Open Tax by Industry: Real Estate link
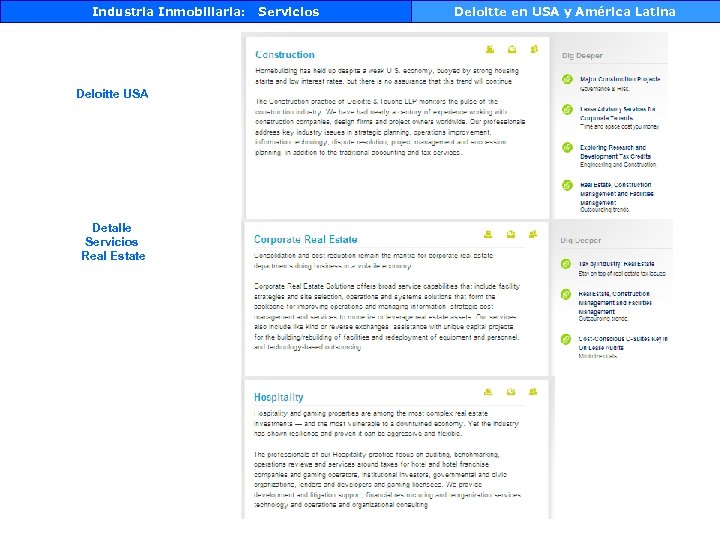Screen dimensions: 720x540 [x=616, y=264]
